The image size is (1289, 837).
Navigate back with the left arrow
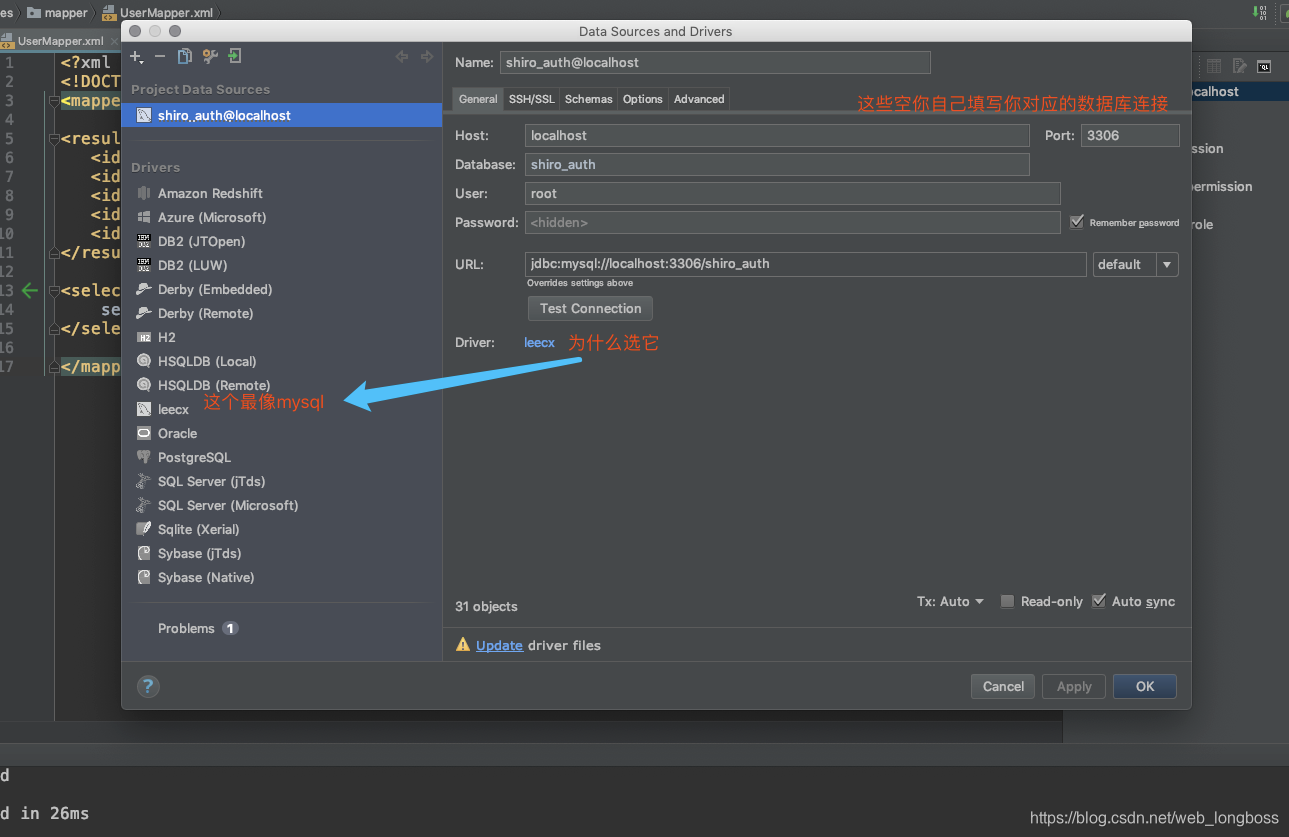click(x=402, y=57)
